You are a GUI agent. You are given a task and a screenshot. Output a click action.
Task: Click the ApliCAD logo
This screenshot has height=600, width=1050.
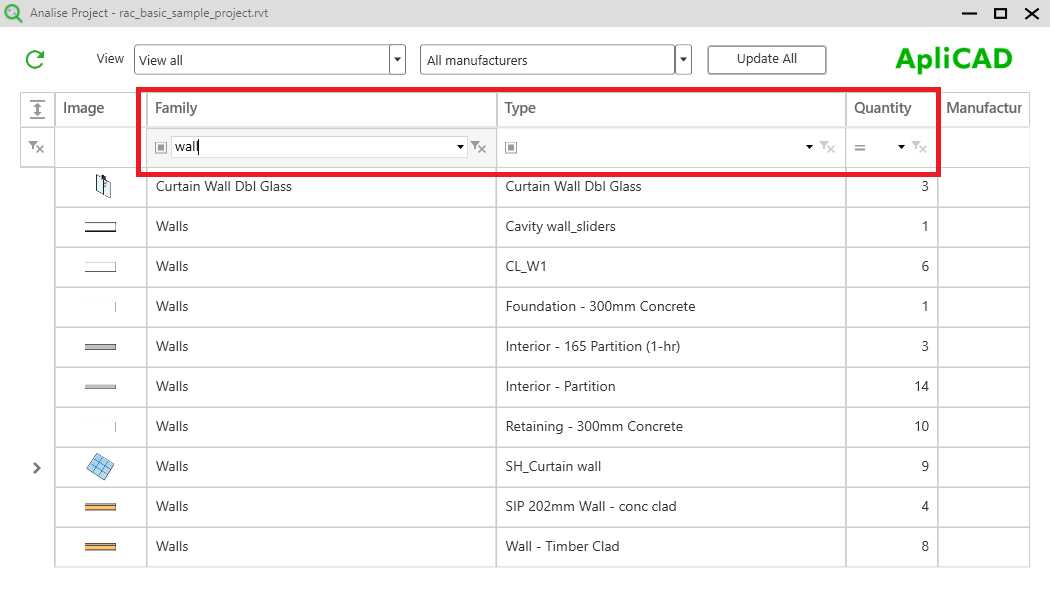point(952,59)
